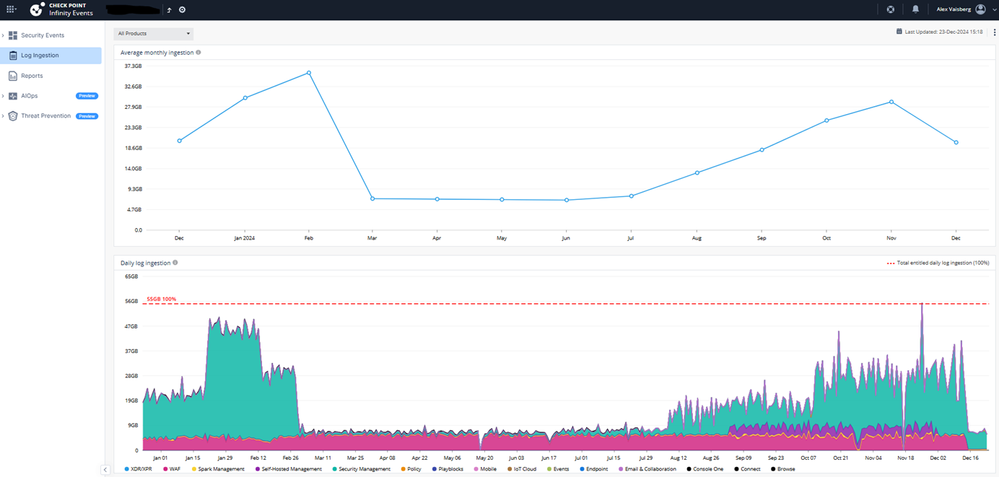Click info icon beside Average monthly ingestion
This screenshot has width=999, height=477.
[x=198, y=52]
